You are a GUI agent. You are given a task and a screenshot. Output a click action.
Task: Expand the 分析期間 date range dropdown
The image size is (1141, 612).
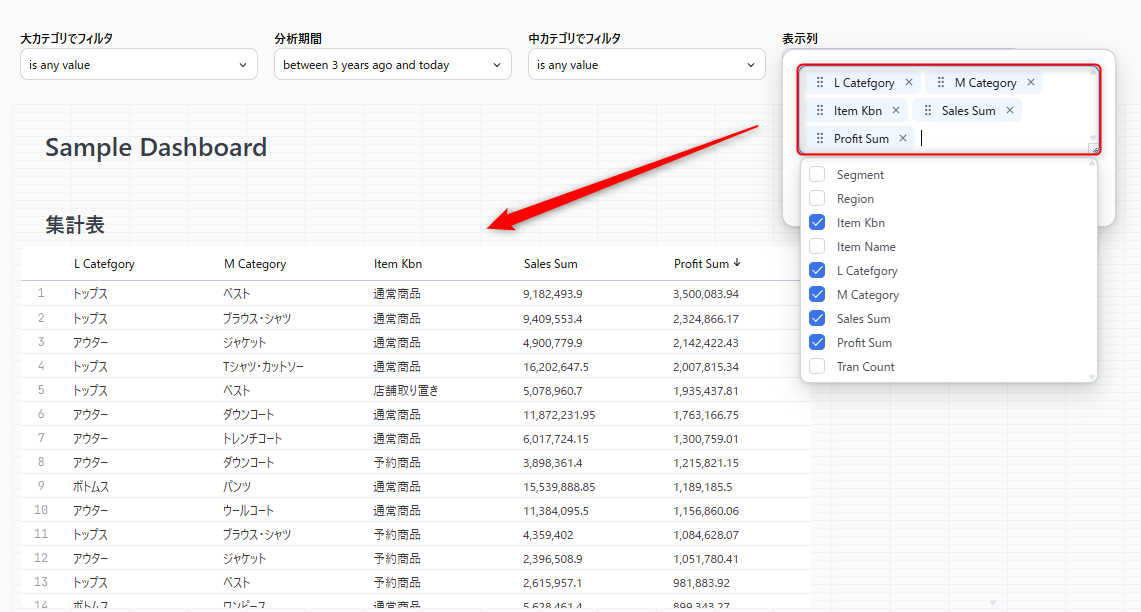(x=392, y=65)
